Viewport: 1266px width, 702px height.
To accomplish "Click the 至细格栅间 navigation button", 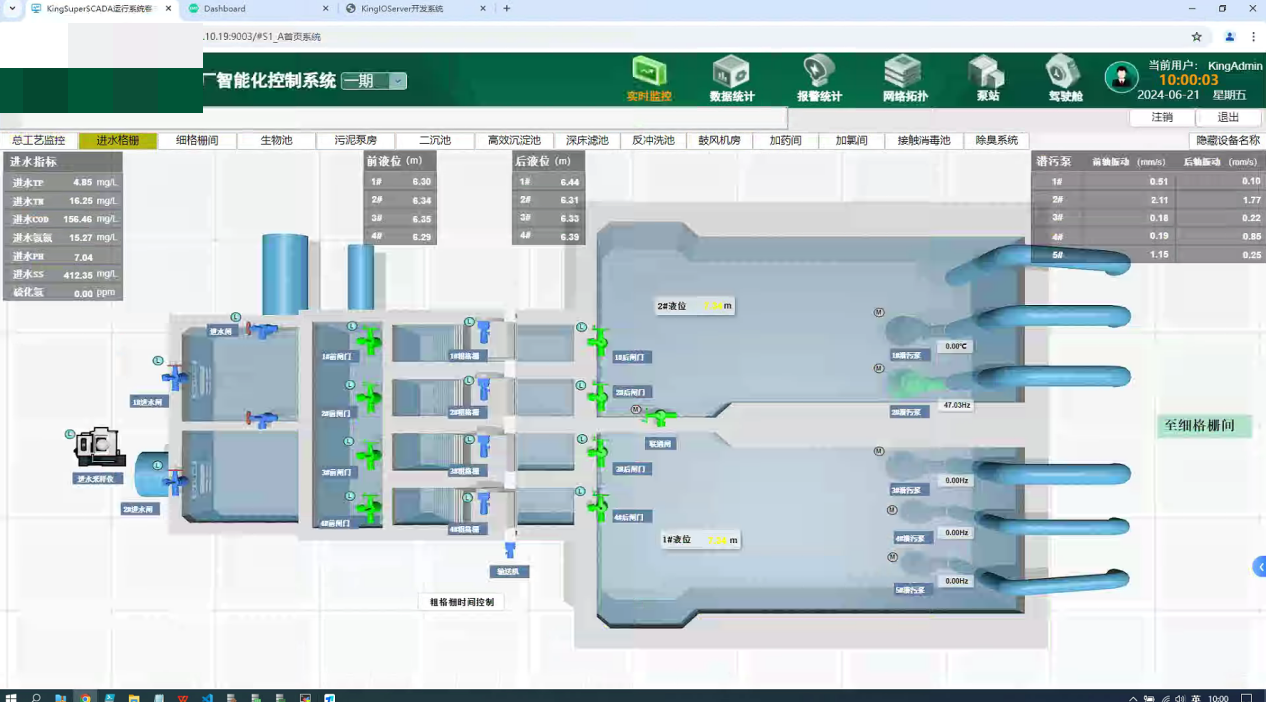I will click(x=1205, y=426).
